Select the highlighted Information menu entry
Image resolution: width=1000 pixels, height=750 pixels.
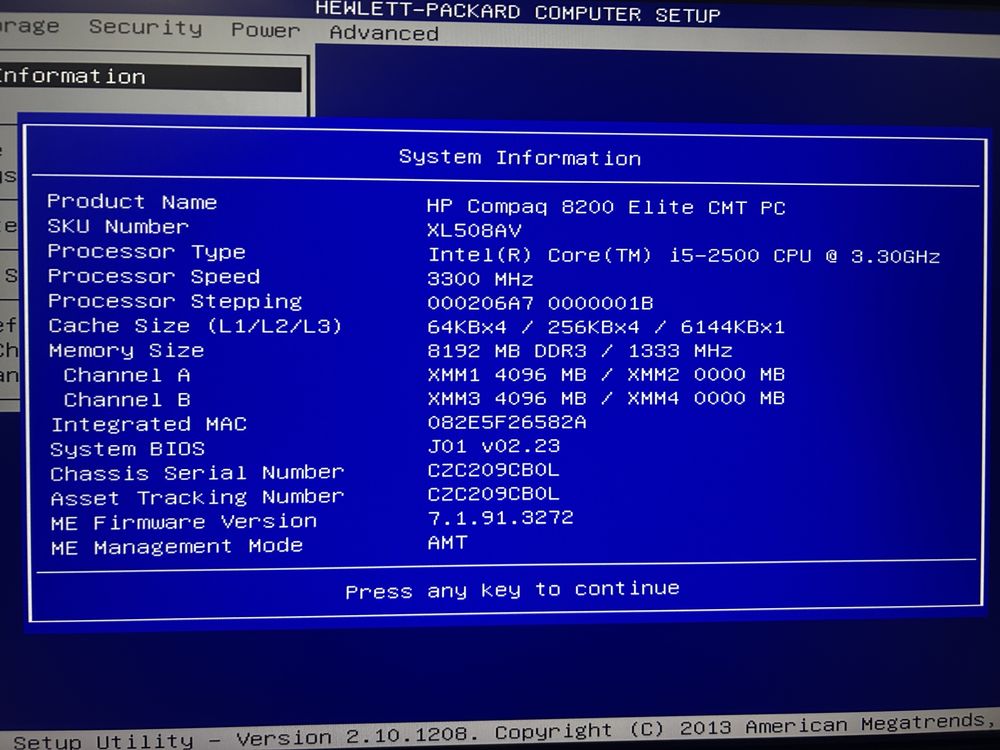[151, 77]
